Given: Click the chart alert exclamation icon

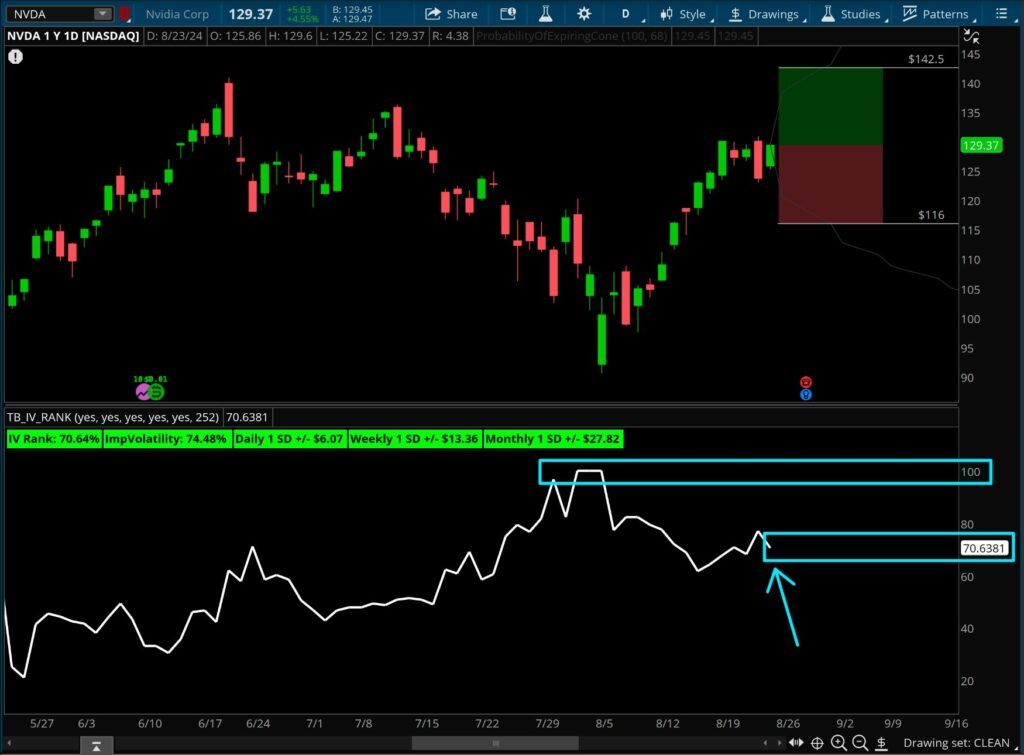Looking at the screenshot, I should pos(15,57).
